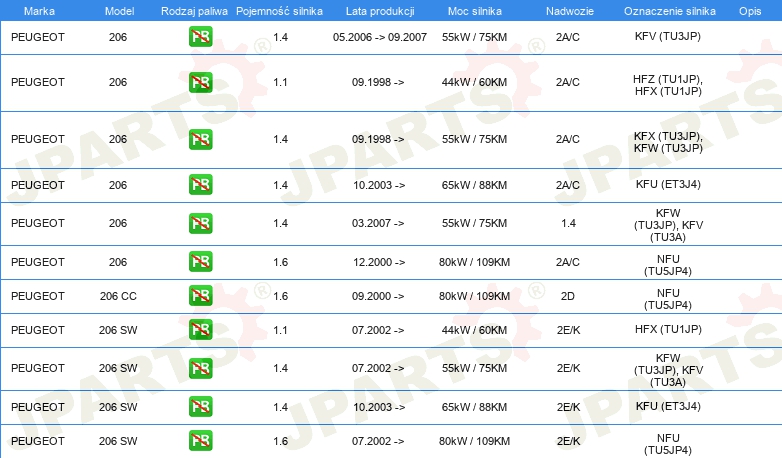Click the Model column header

pyautogui.click(x=119, y=11)
